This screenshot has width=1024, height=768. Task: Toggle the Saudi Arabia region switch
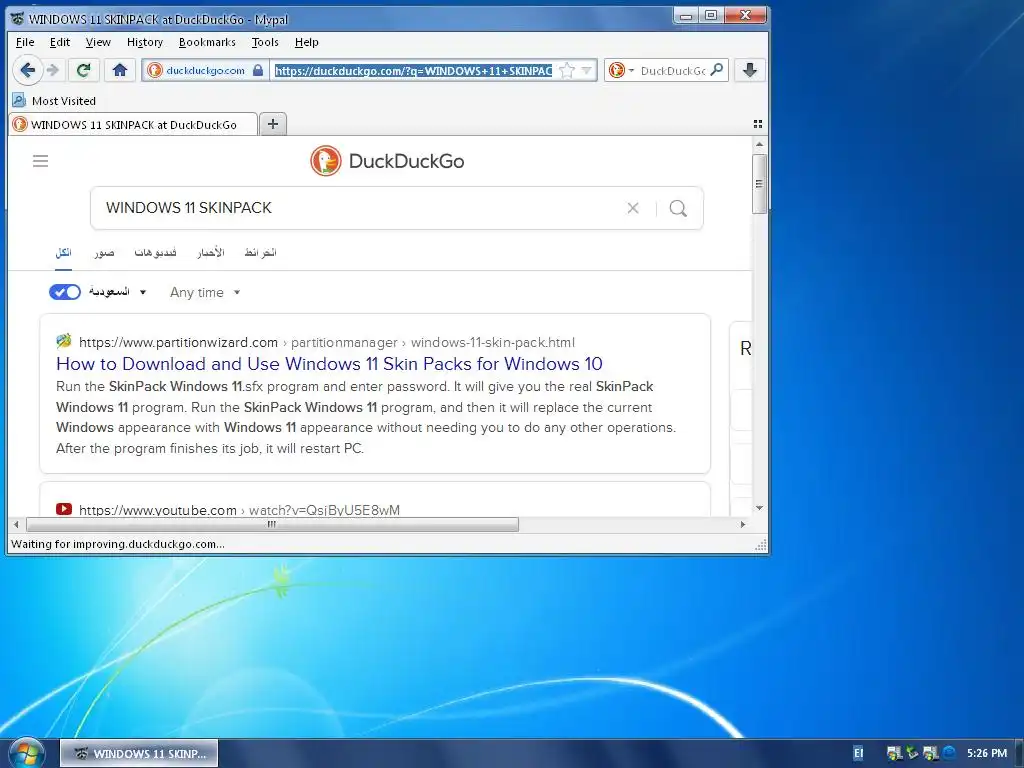tap(65, 292)
